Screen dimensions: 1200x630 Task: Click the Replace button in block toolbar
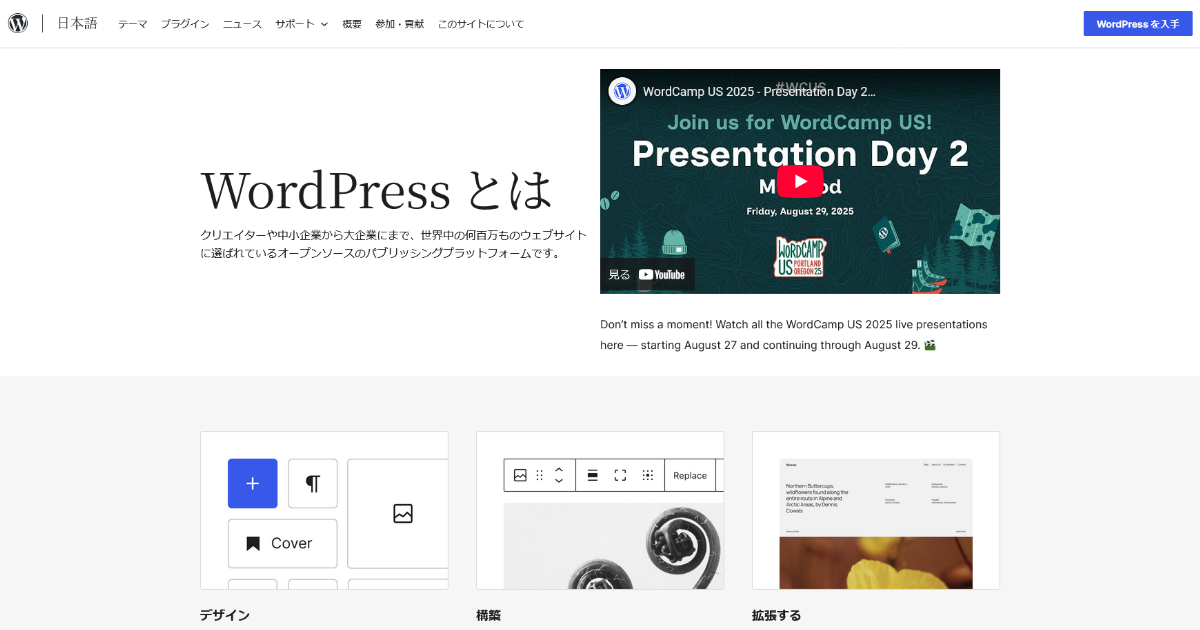[690, 475]
